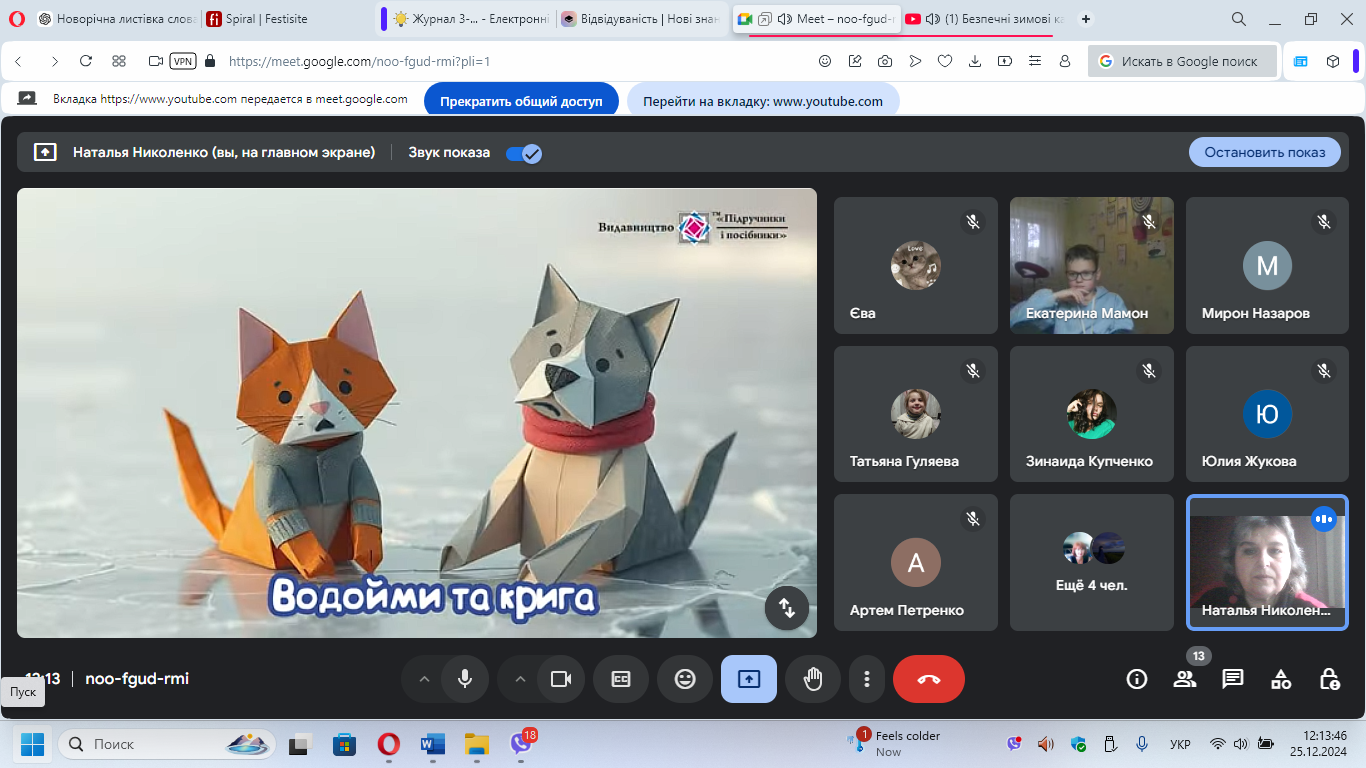Open the Ещё 4 чел. tile
Viewport: 1366px width, 768px height.
pyautogui.click(x=1092, y=562)
